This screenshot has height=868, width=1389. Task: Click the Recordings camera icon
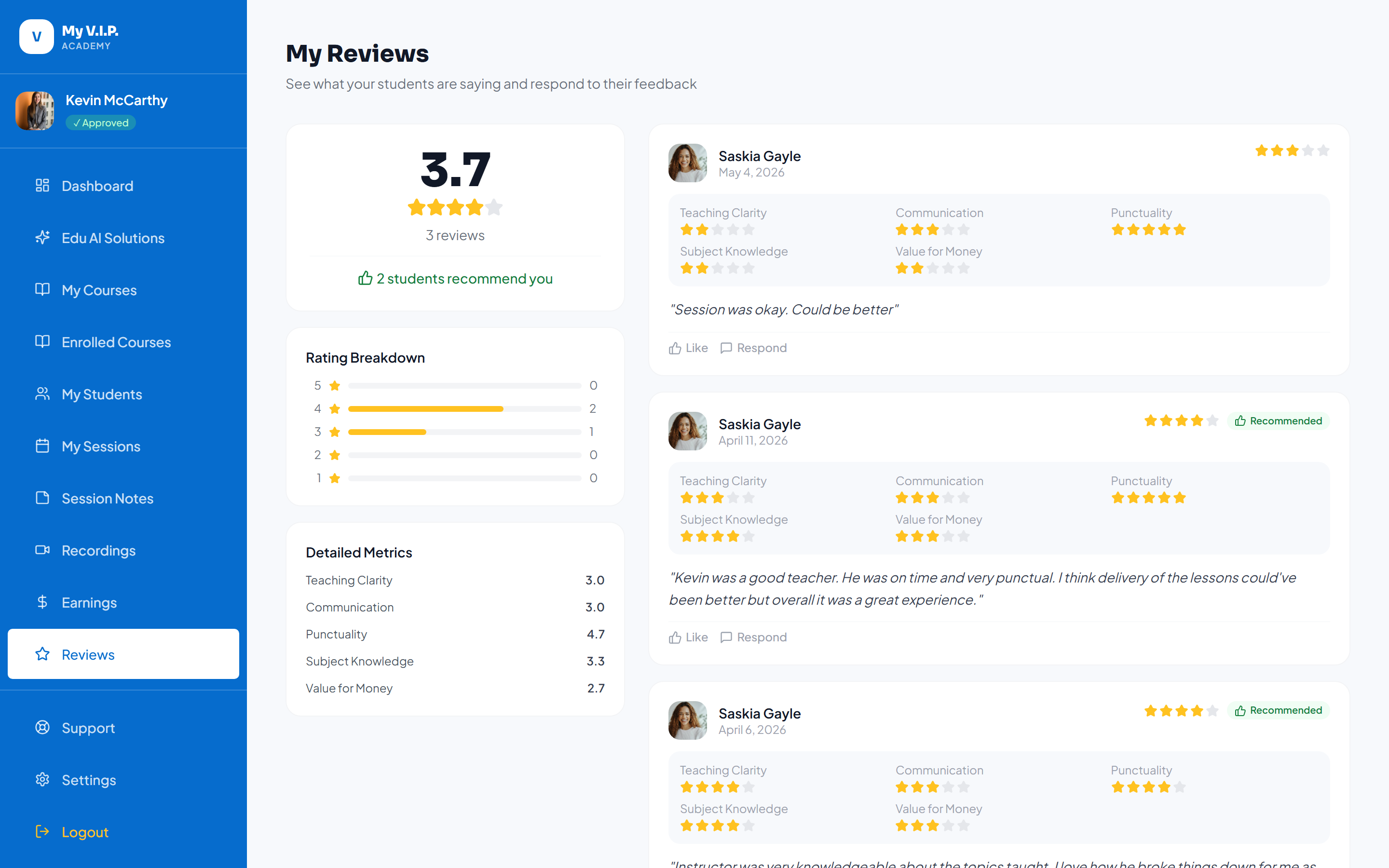42,550
